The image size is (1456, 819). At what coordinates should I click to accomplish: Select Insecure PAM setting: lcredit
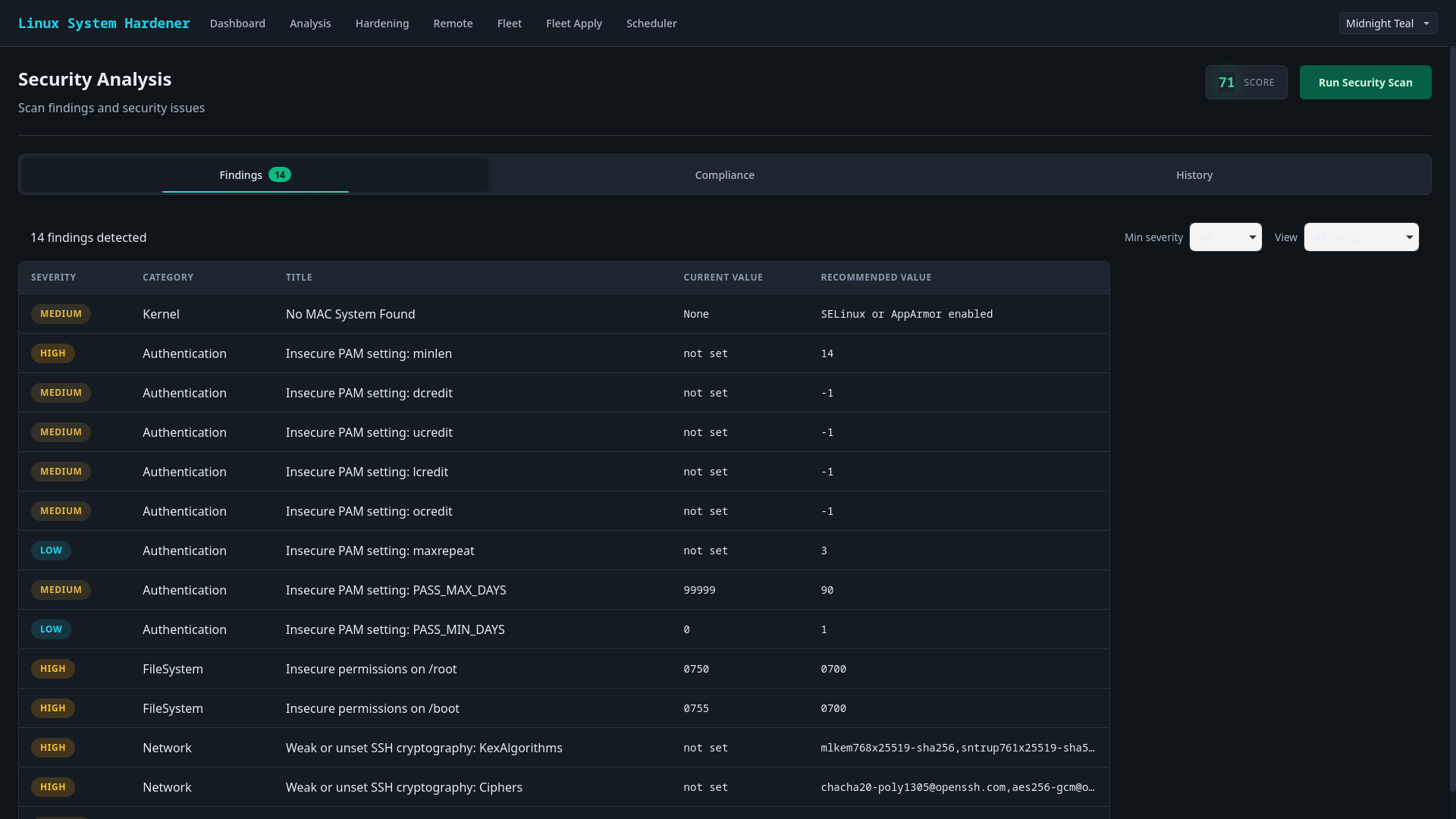coord(564,472)
